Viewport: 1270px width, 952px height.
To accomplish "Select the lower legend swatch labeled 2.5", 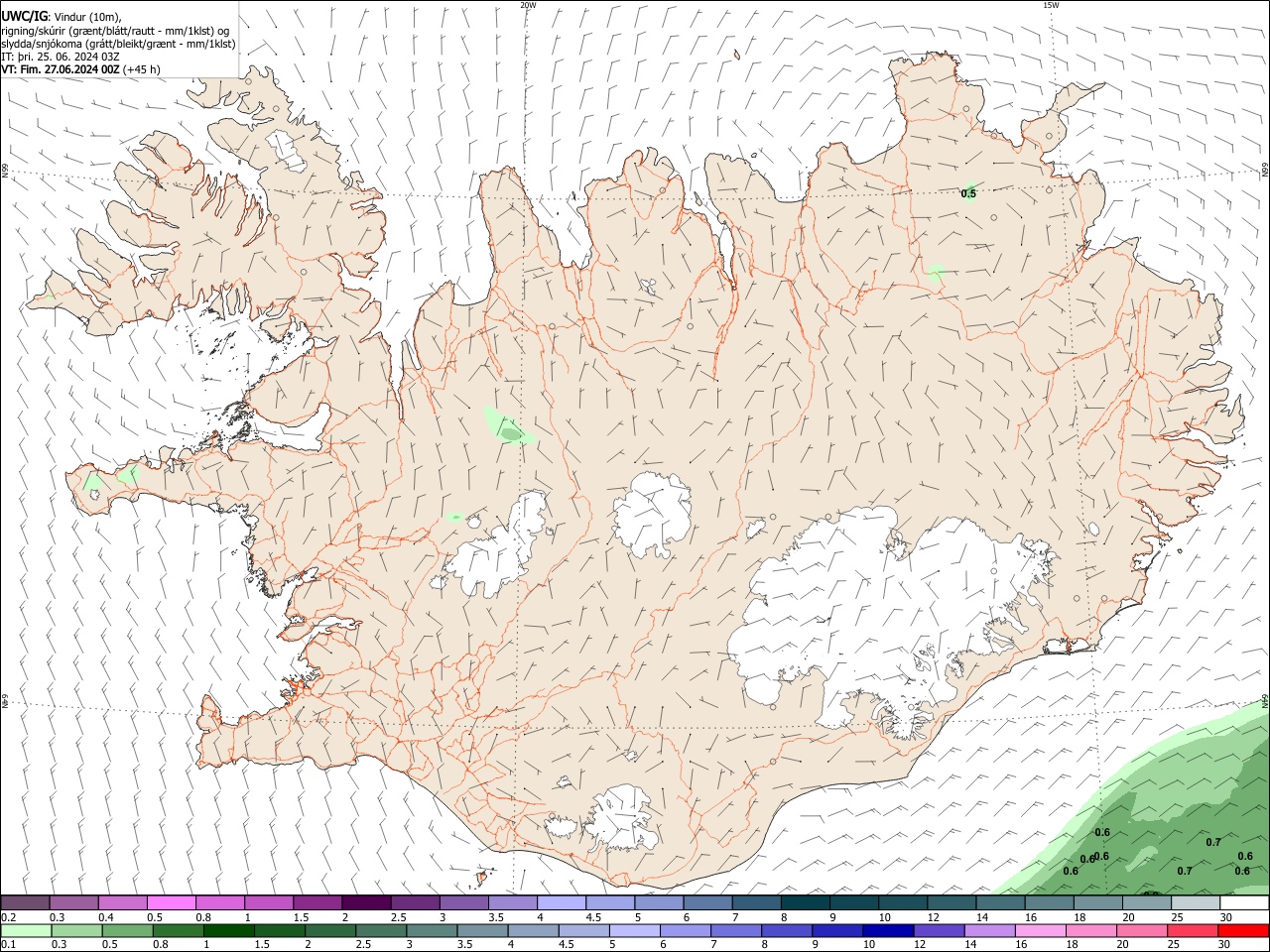I will point(381,930).
